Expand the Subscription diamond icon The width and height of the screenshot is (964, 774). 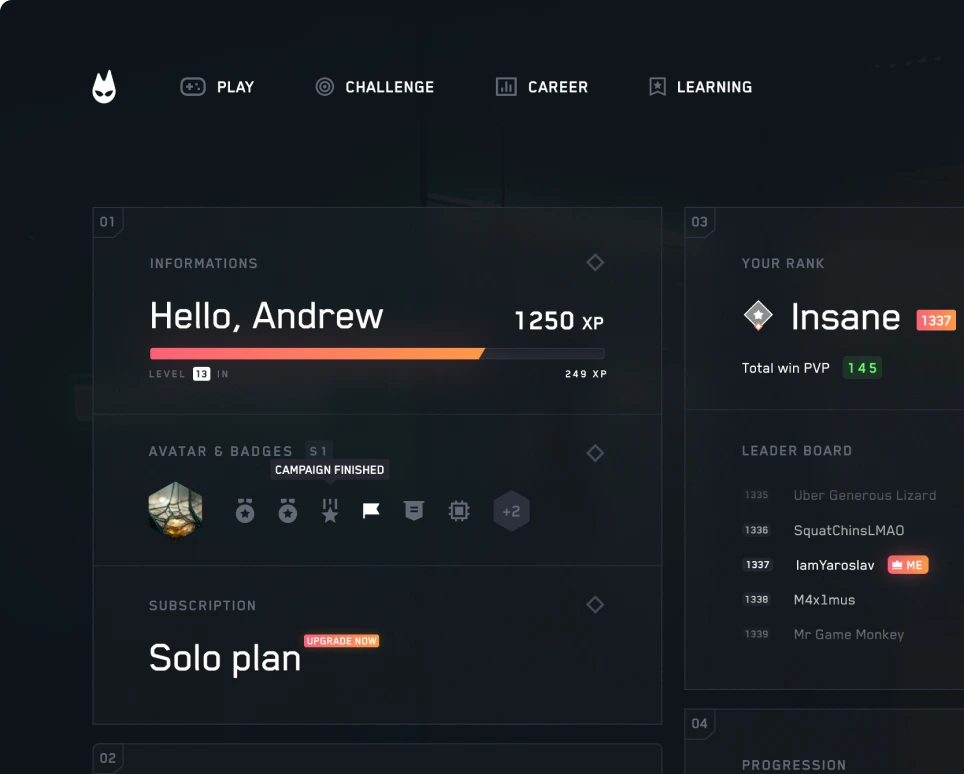(595, 604)
